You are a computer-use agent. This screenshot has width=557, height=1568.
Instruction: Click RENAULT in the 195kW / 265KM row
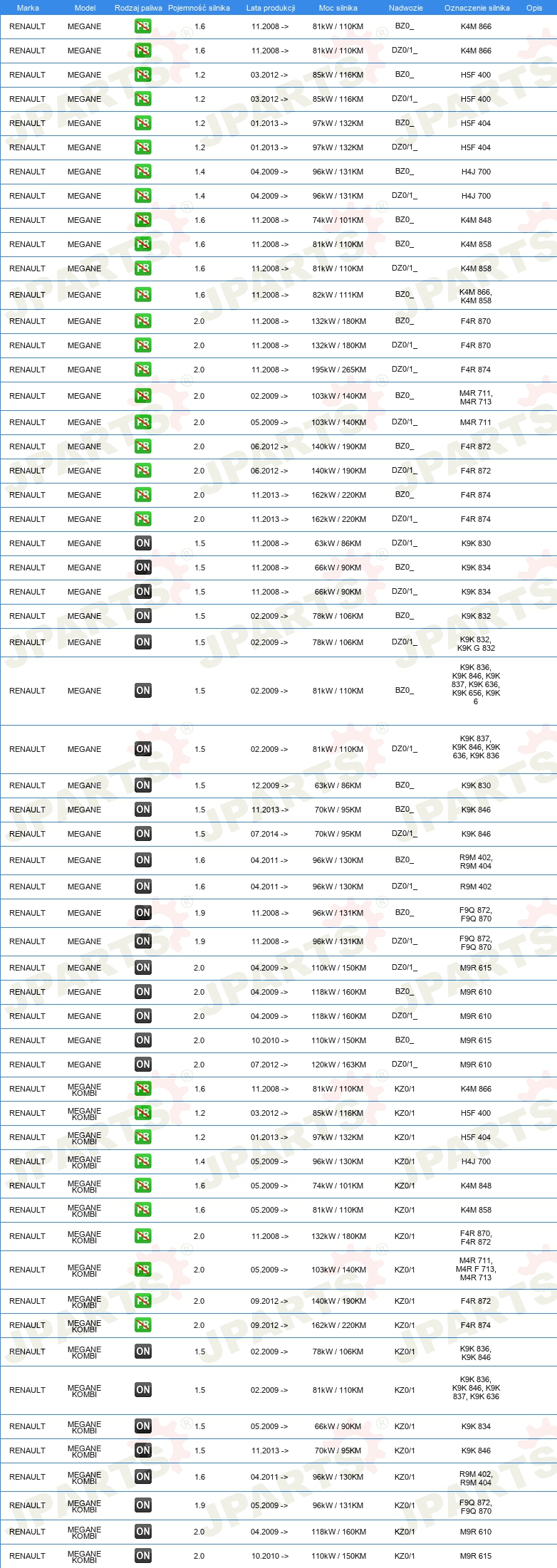coord(27,370)
